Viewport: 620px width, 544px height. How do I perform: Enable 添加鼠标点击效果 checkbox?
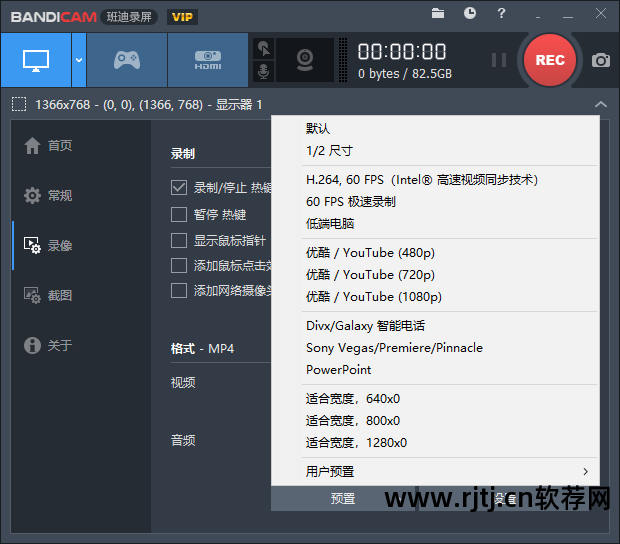tap(179, 266)
